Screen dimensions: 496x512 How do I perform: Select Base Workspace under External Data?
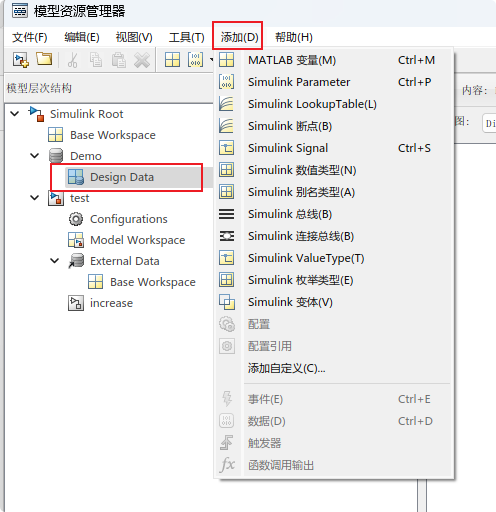[153, 282]
